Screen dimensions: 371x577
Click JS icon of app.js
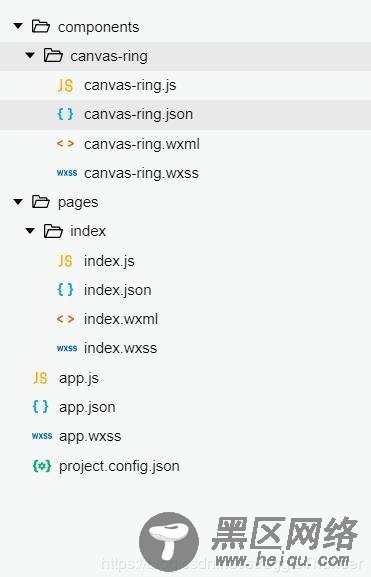tap(40, 378)
